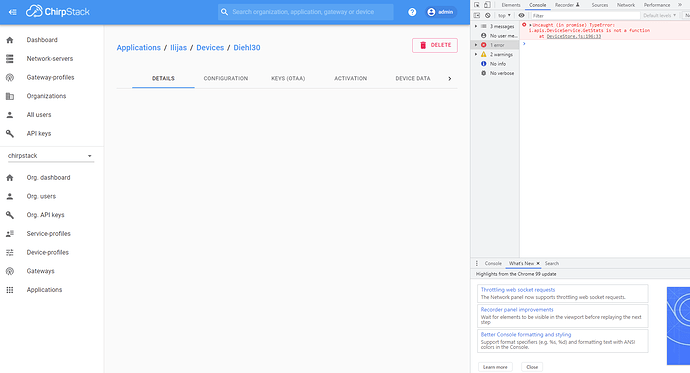Click the API keys wrench icon
Viewport: 690px width, 373px height.
10,133
